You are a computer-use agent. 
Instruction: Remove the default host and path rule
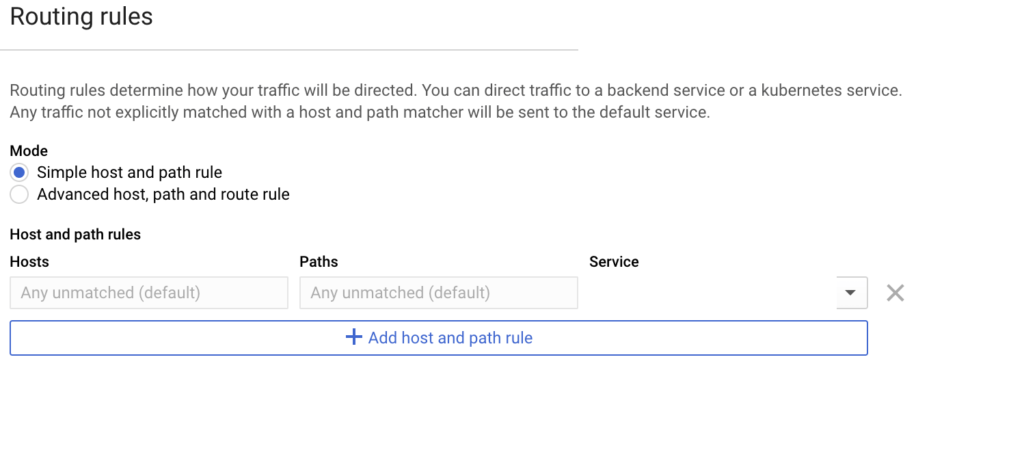(x=895, y=293)
